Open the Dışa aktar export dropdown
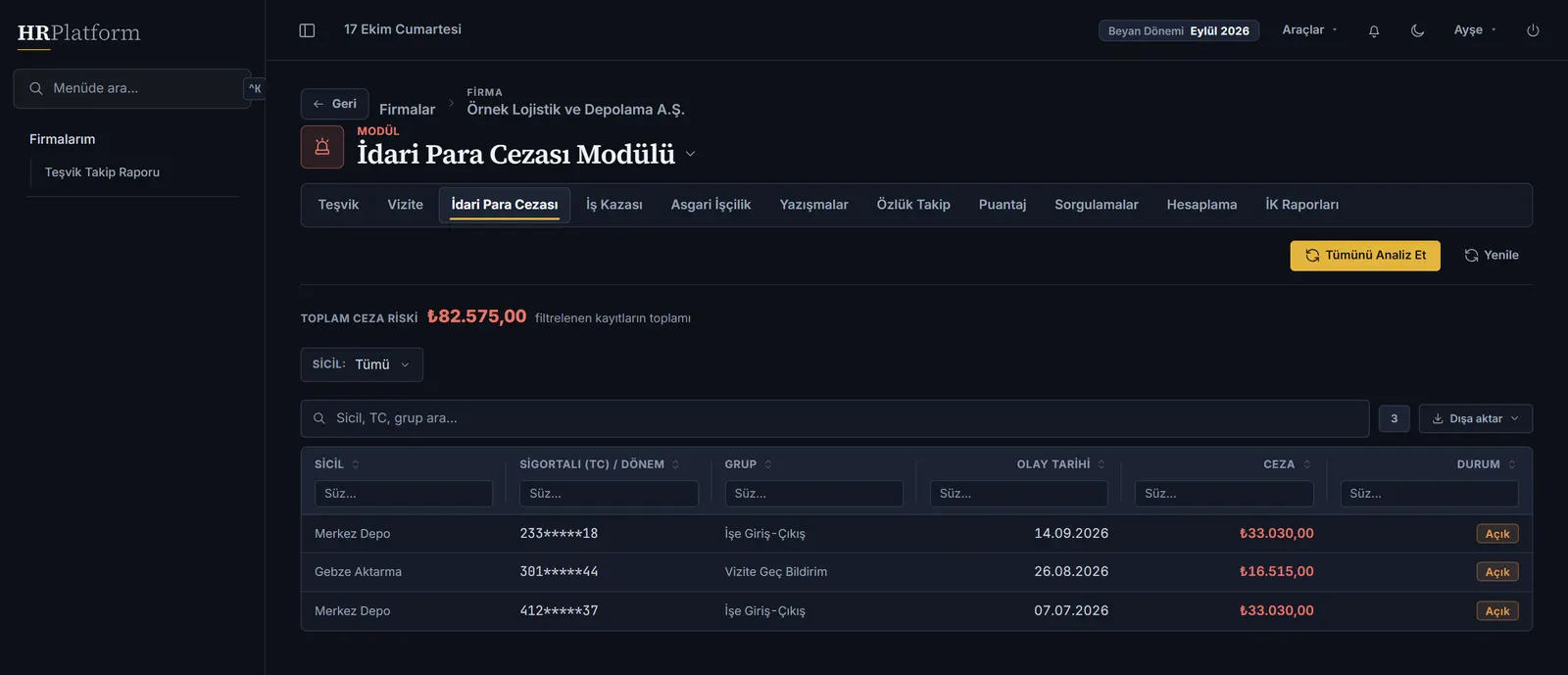The image size is (1568, 675). pos(1475,418)
